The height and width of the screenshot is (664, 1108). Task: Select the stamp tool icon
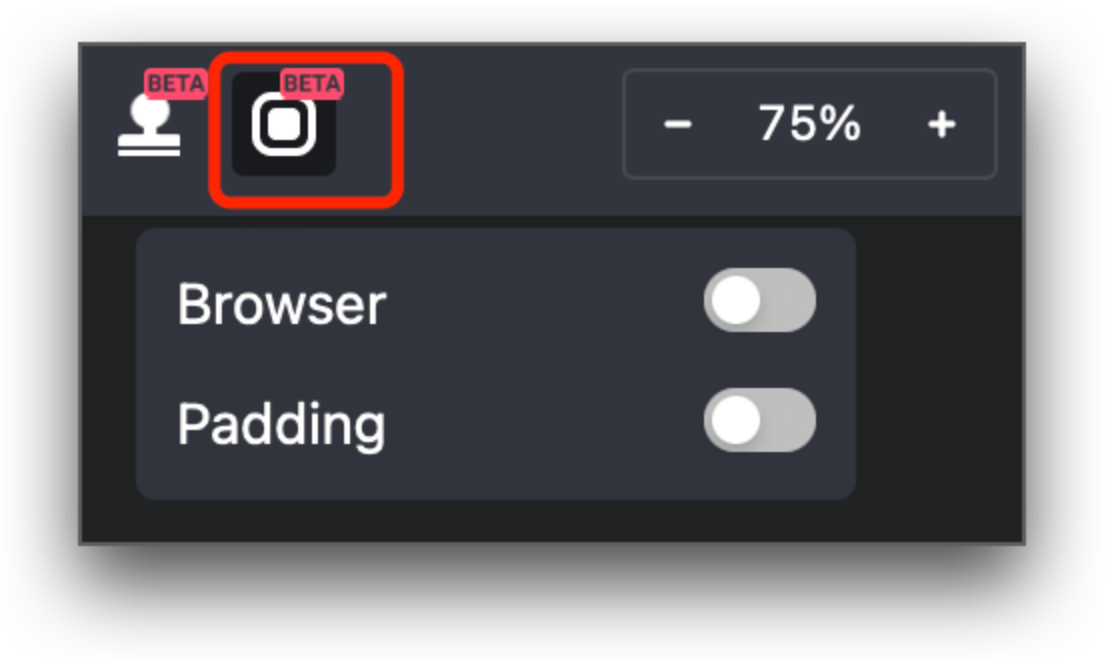(x=149, y=126)
